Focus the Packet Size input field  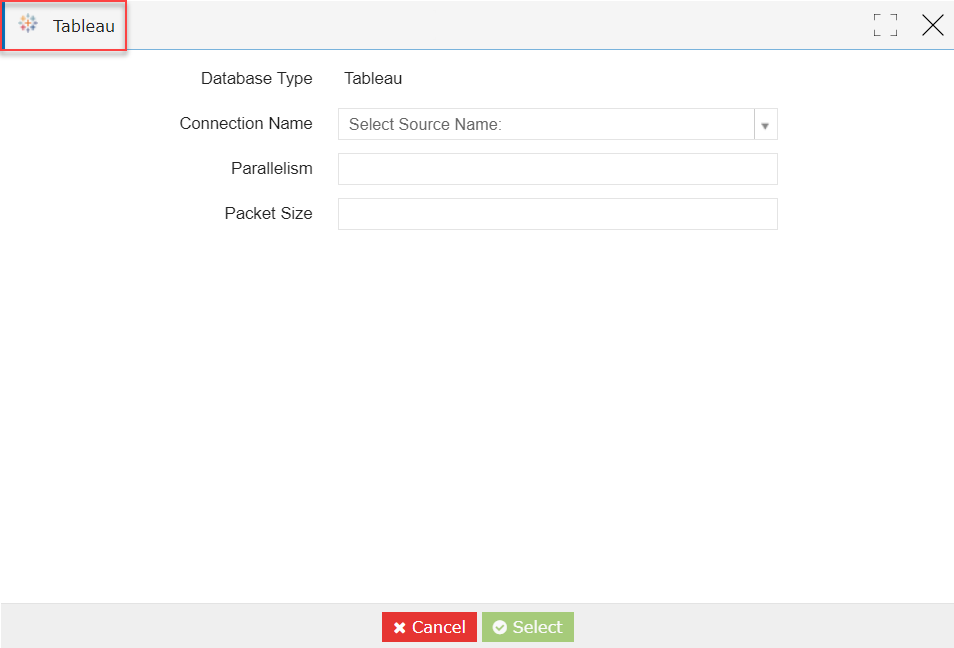(557, 214)
